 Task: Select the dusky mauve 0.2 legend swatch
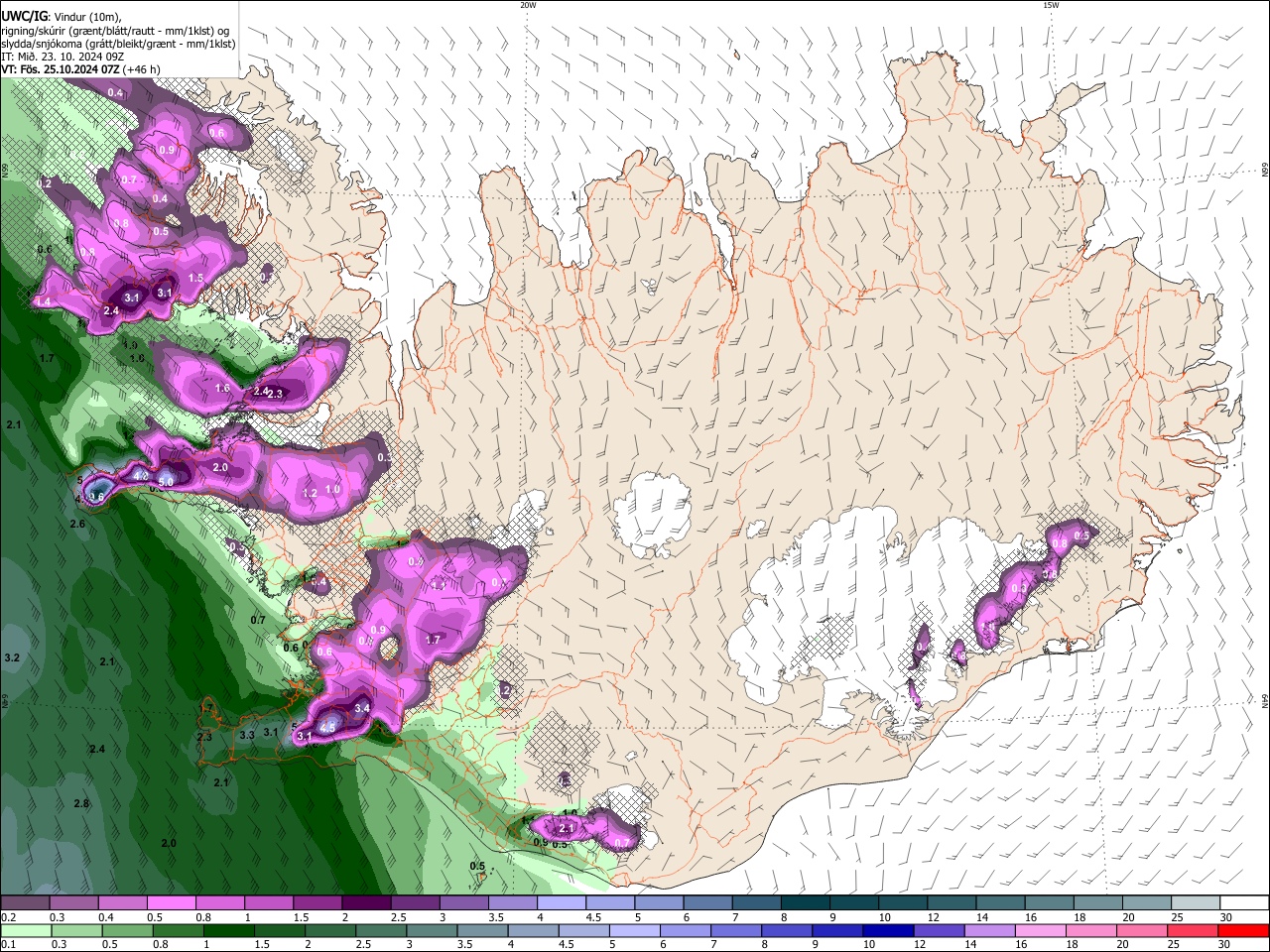pyautogui.click(x=25, y=902)
